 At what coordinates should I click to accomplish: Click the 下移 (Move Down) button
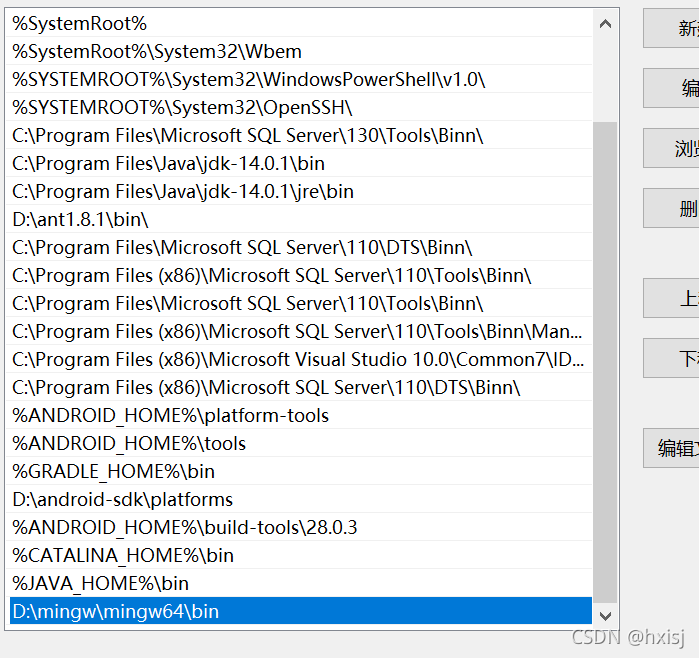671,358
